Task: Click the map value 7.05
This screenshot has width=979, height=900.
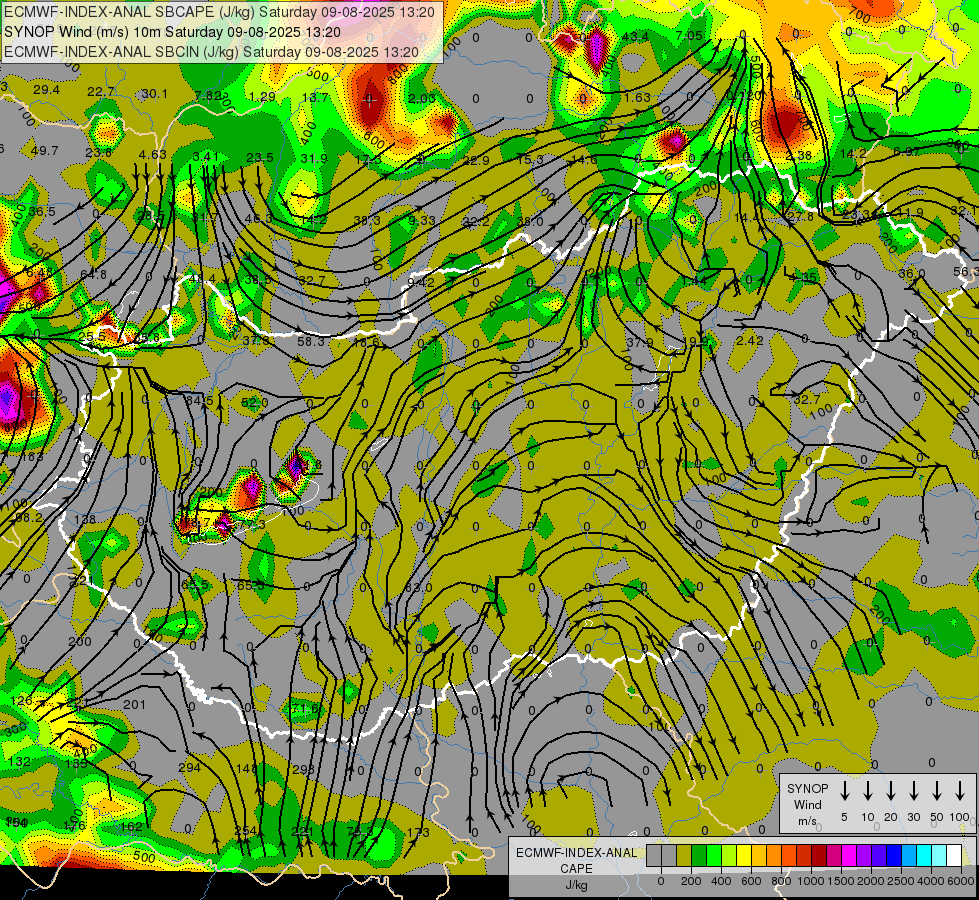Action: click(689, 36)
